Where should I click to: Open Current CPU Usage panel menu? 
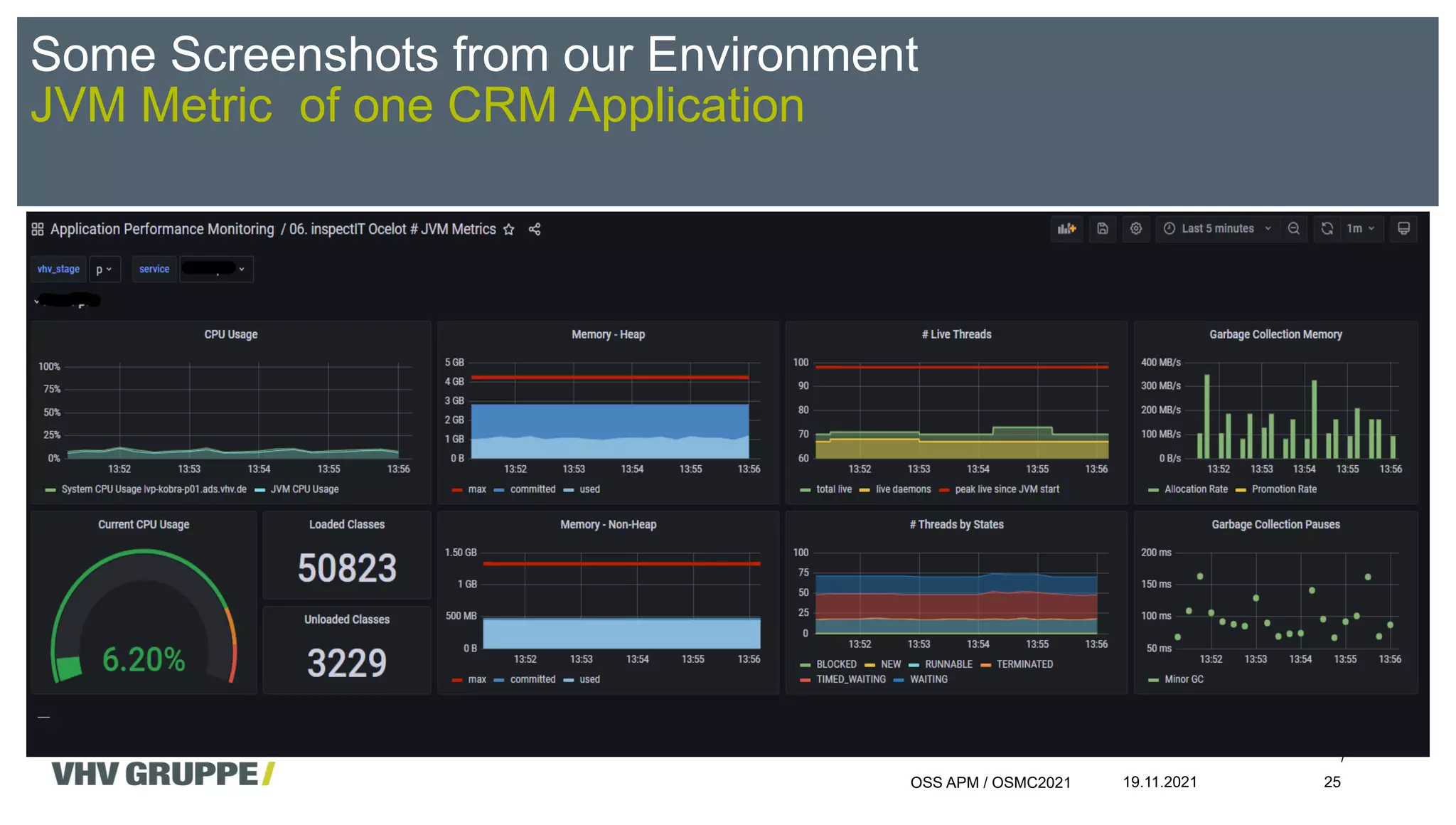point(144,524)
